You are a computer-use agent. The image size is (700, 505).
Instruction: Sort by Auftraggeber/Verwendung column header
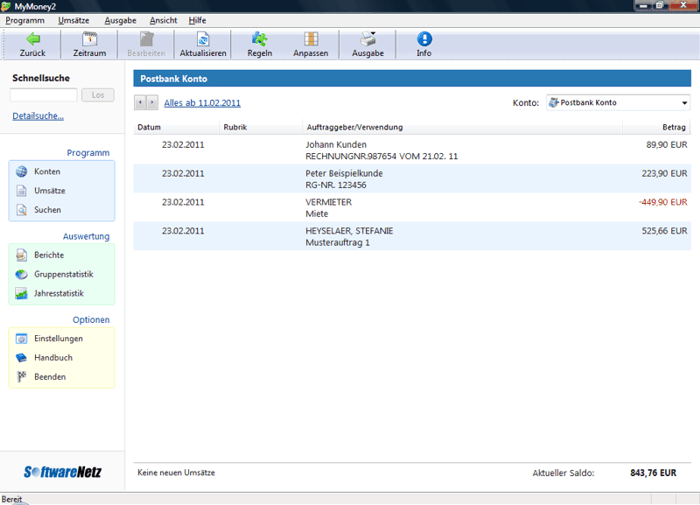(462, 127)
